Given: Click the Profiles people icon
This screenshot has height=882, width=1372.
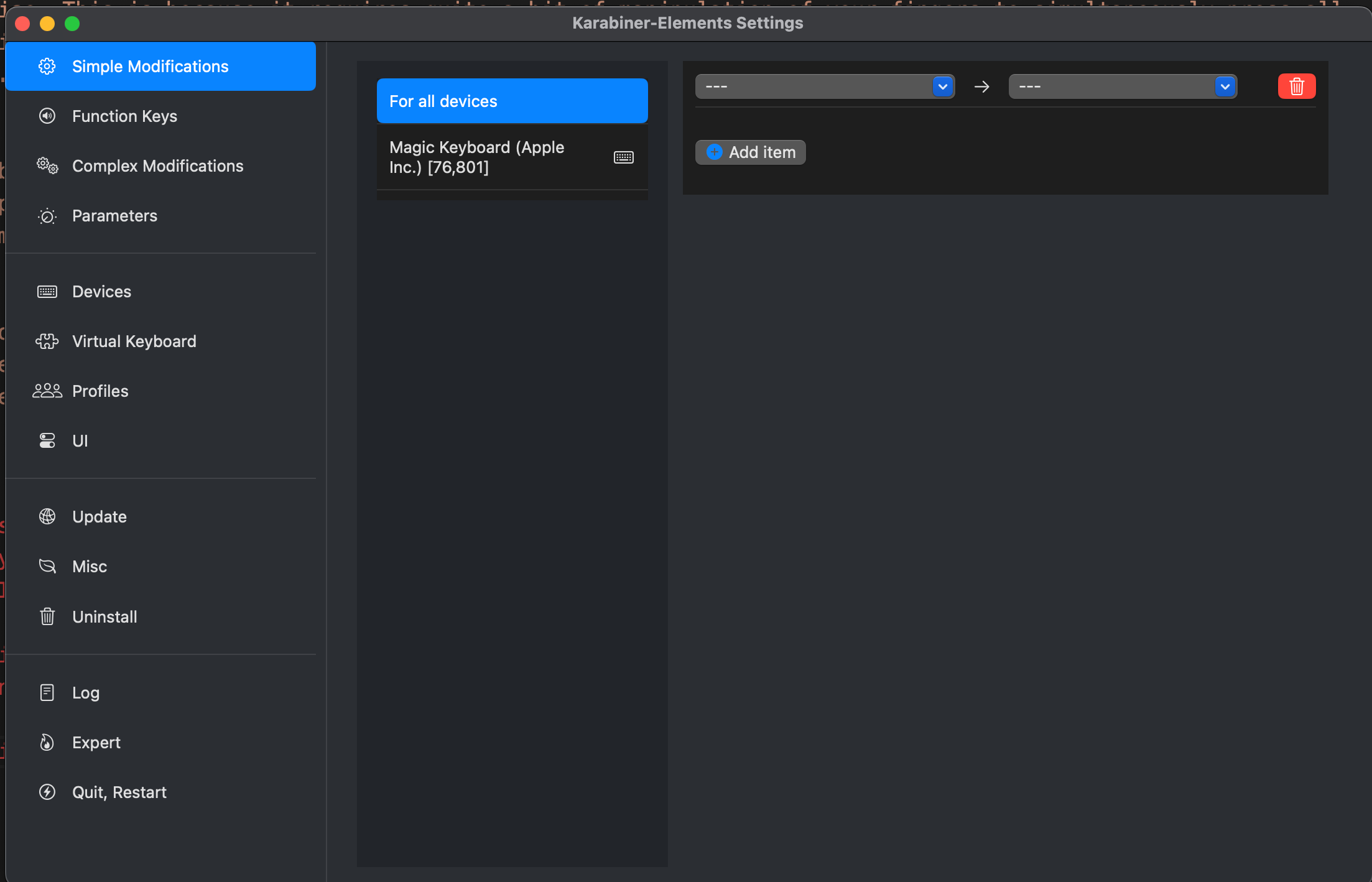Looking at the screenshot, I should pyautogui.click(x=47, y=391).
